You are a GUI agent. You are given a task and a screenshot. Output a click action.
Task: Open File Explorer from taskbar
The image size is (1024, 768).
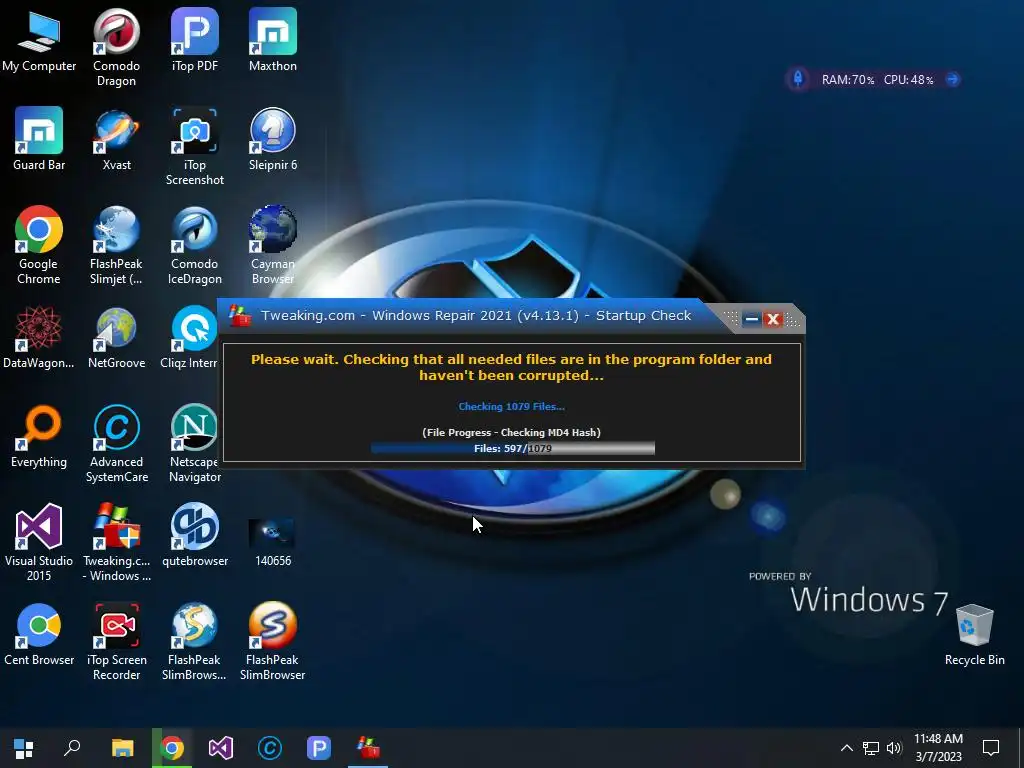122,748
